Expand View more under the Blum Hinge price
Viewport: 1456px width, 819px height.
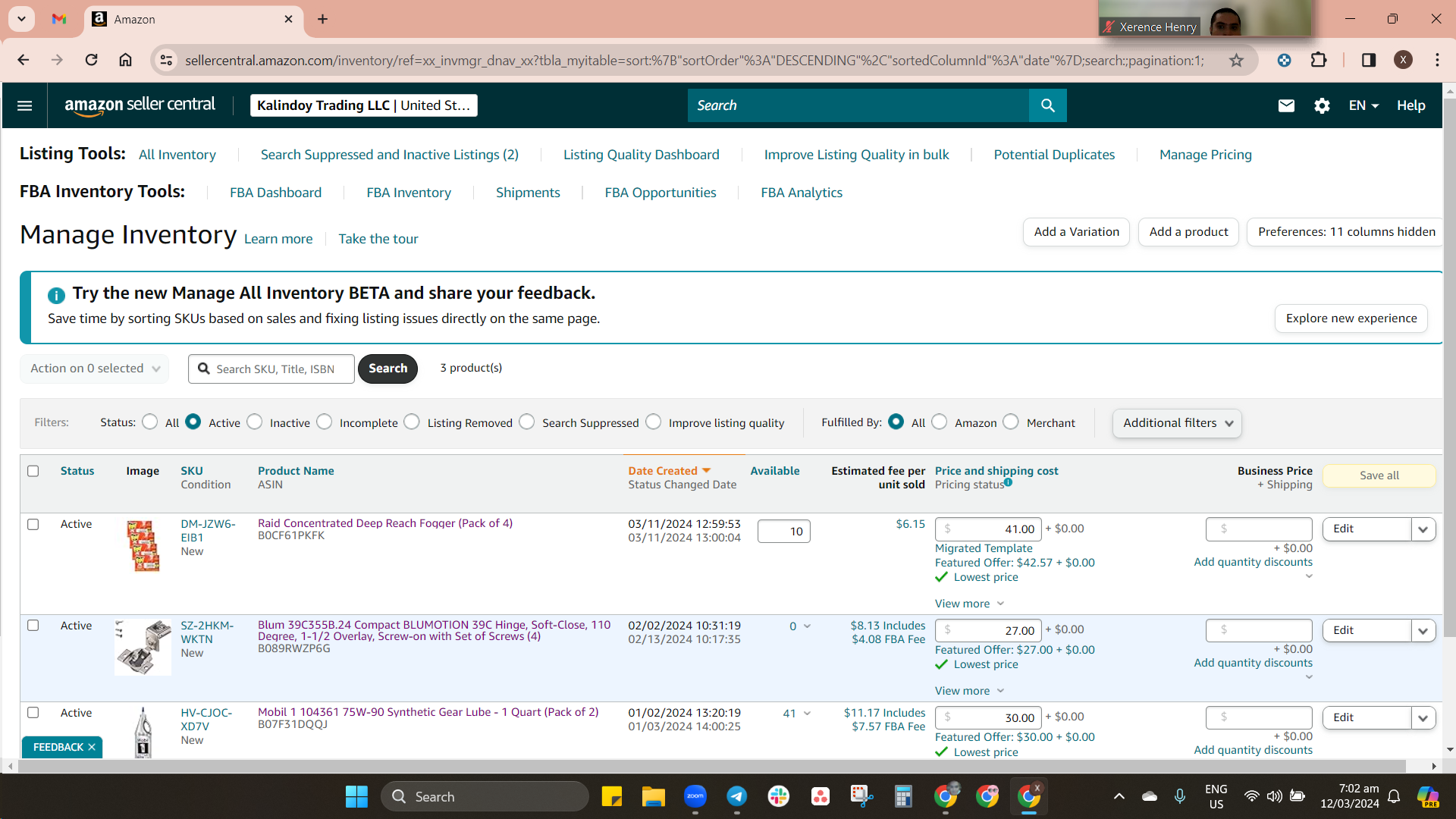tap(969, 691)
